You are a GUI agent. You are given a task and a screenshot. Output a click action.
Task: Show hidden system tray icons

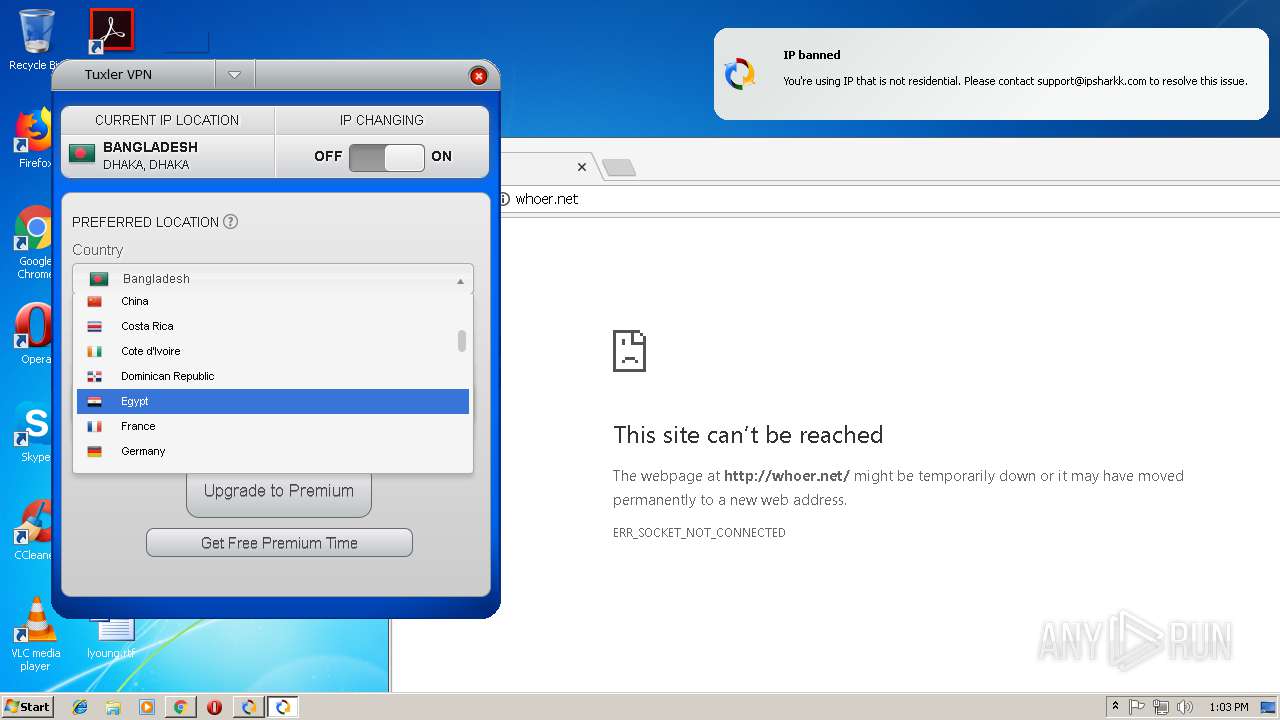pyautogui.click(x=1115, y=707)
